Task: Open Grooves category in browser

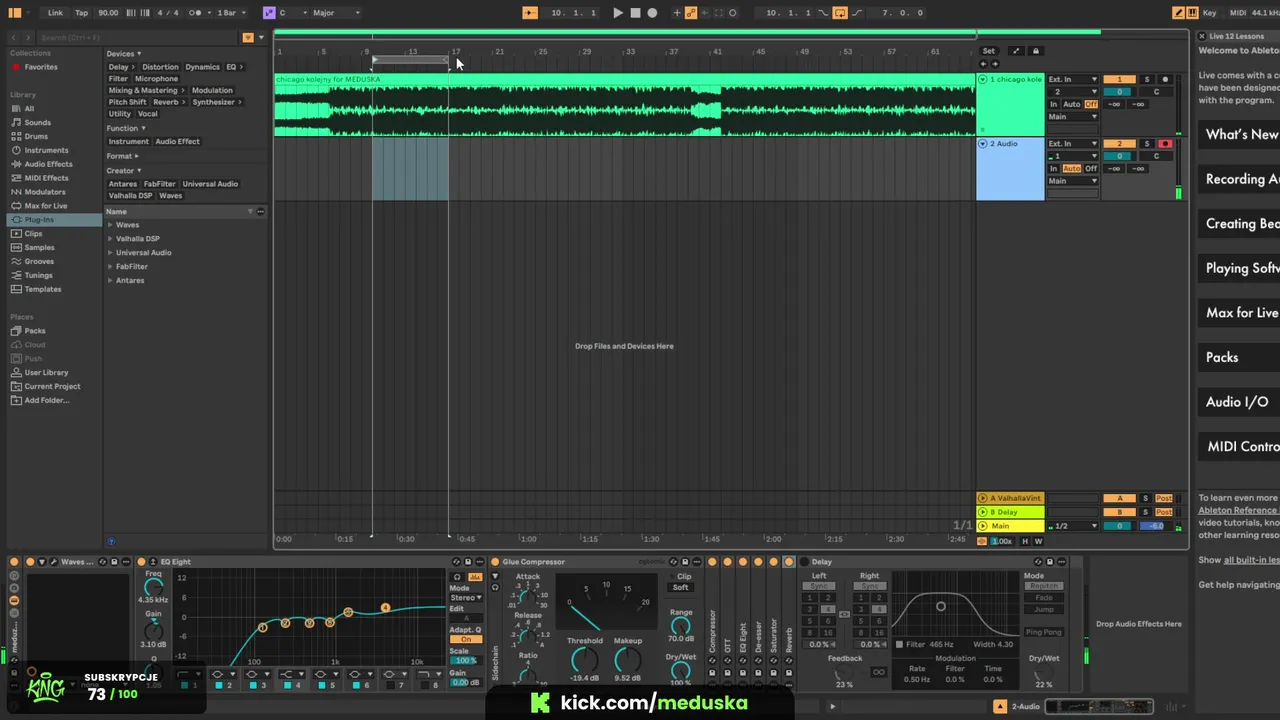Action: [39, 261]
